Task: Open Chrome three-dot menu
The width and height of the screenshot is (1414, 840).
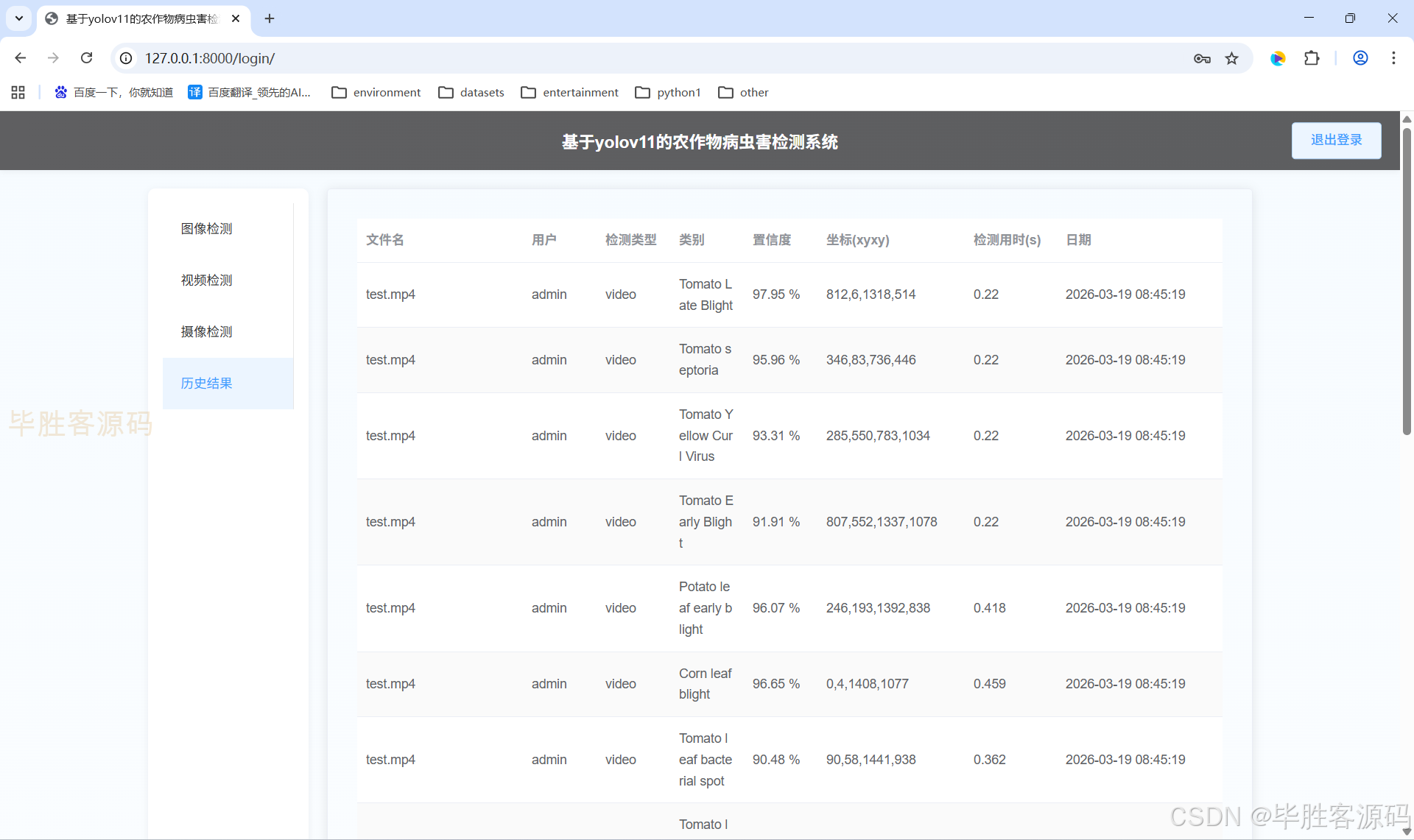Action: point(1393,58)
